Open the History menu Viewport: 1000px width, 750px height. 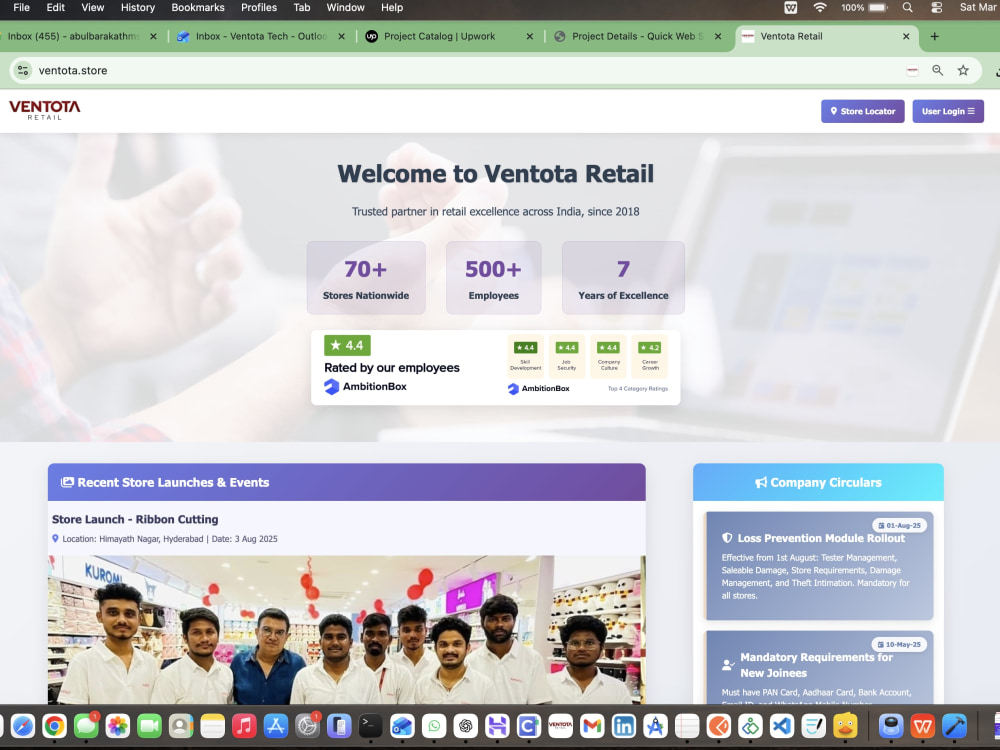tap(138, 8)
